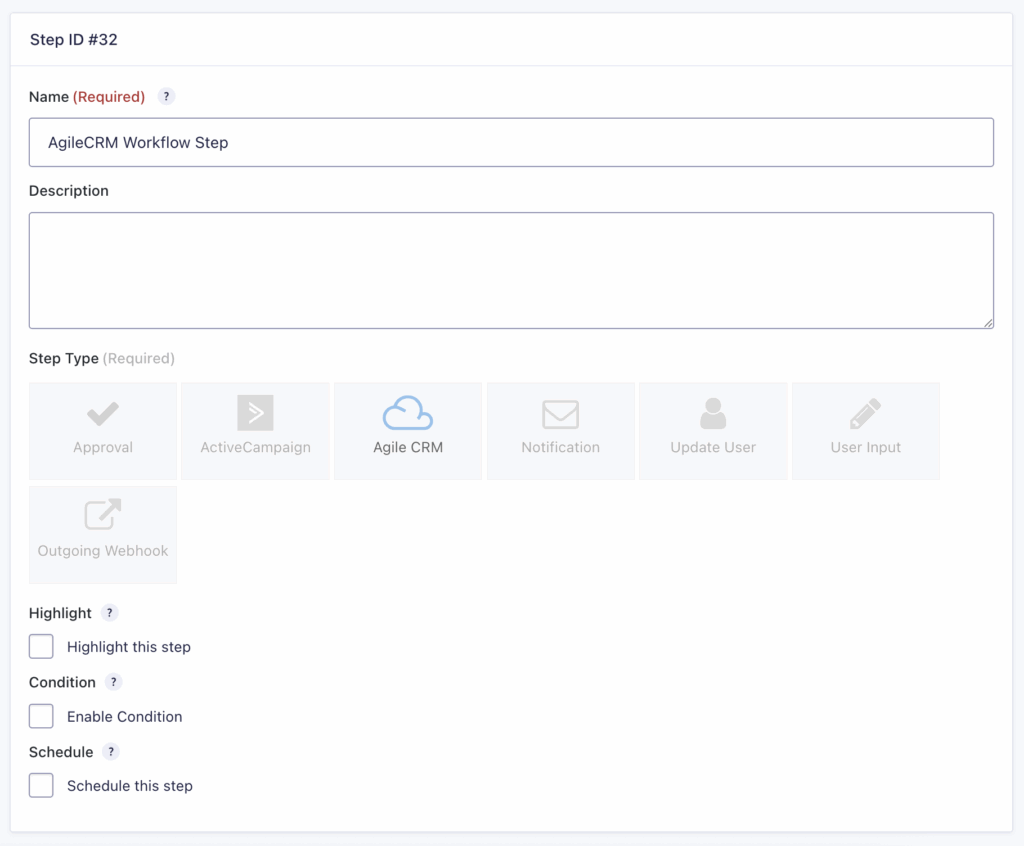Open the Schedule help tooltip
The height and width of the screenshot is (846, 1024).
click(110, 751)
